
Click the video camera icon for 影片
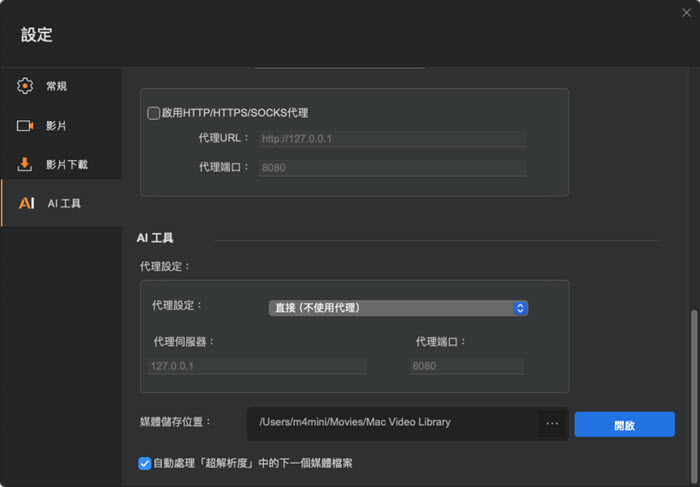25,126
